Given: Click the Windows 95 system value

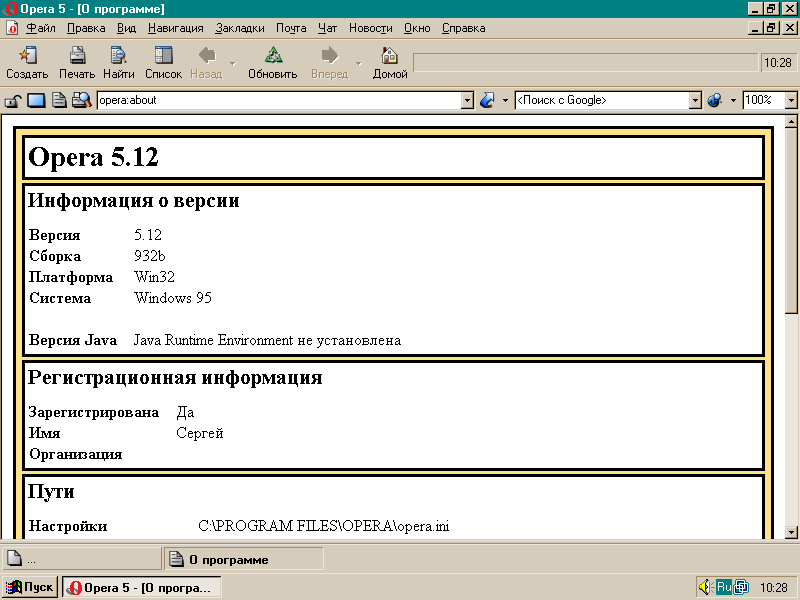Looking at the screenshot, I should click(x=173, y=297).
